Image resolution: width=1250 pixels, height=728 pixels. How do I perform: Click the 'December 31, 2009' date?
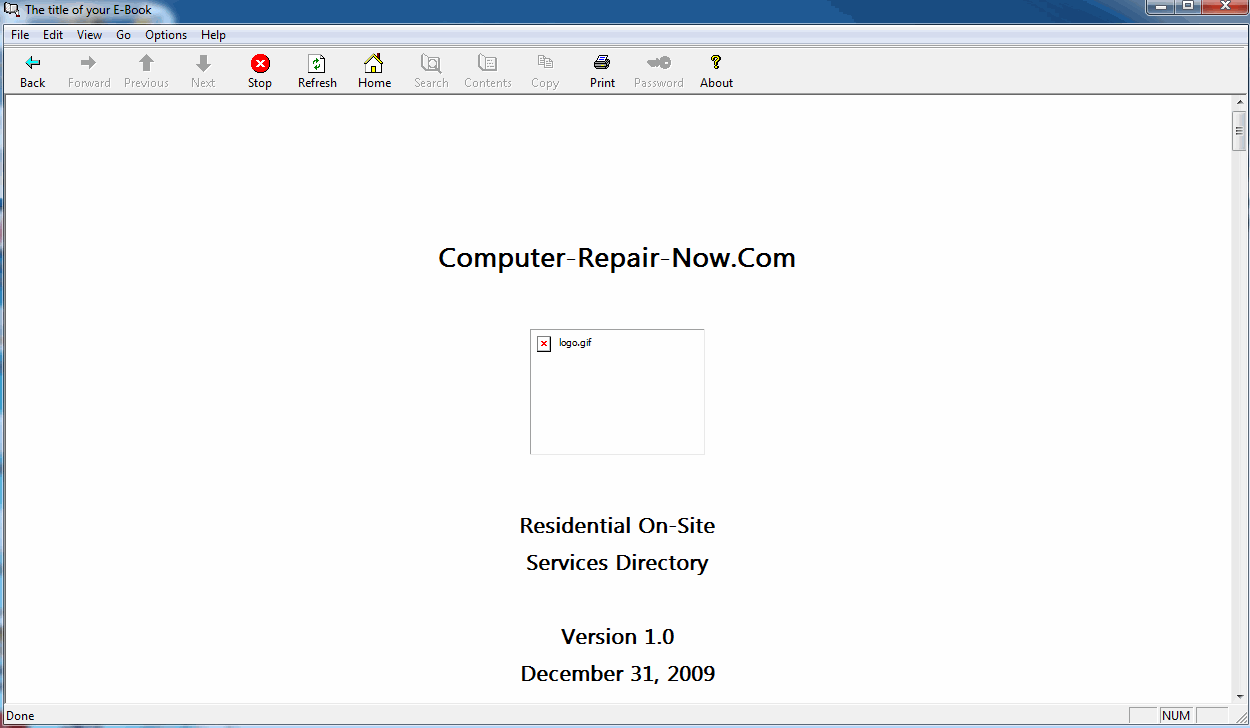617,674
